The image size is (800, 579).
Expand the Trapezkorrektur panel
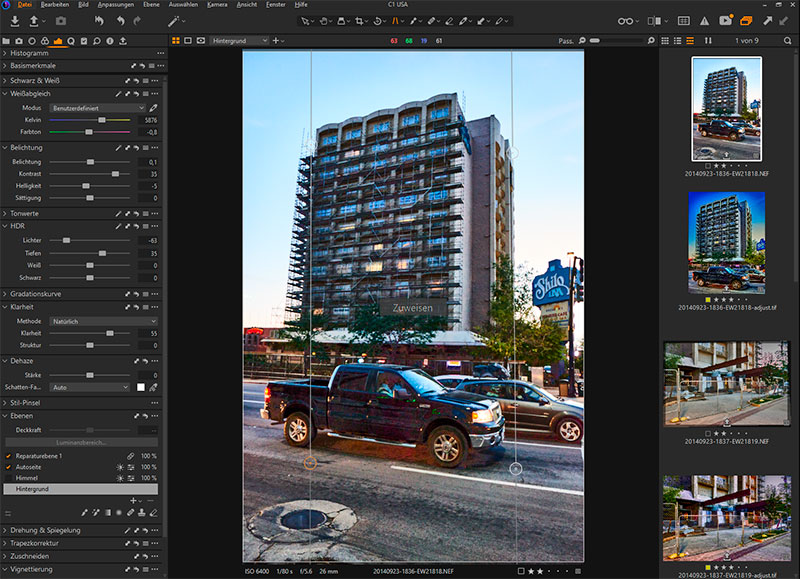point(5,544)
